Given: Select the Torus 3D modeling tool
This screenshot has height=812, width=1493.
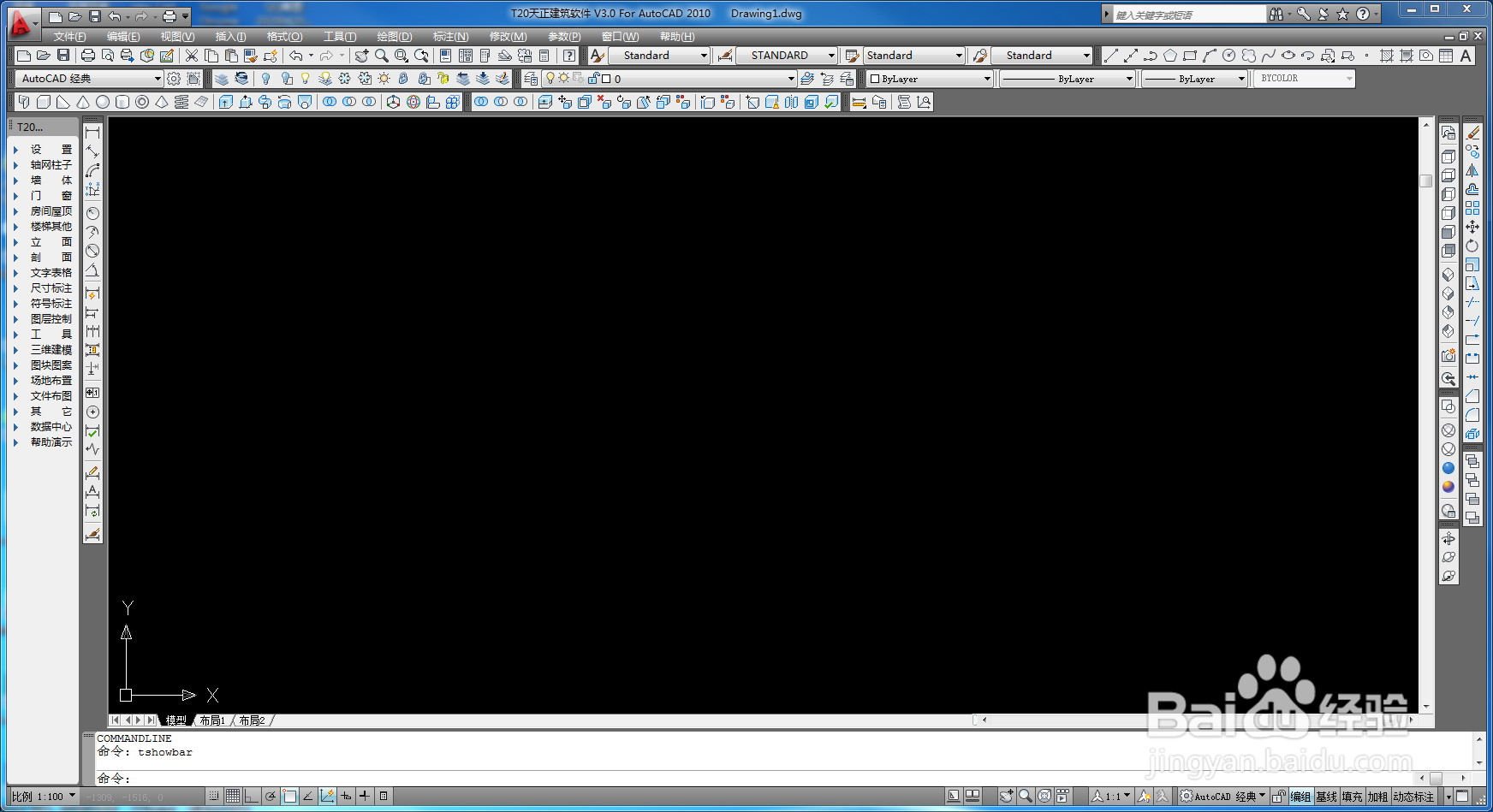Looking at the screenshot, I should pyautogui.click(x=142, y=102).
